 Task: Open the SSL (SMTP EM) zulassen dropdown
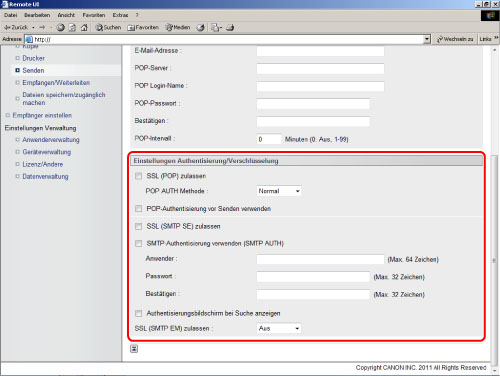[x=279, y=328]
